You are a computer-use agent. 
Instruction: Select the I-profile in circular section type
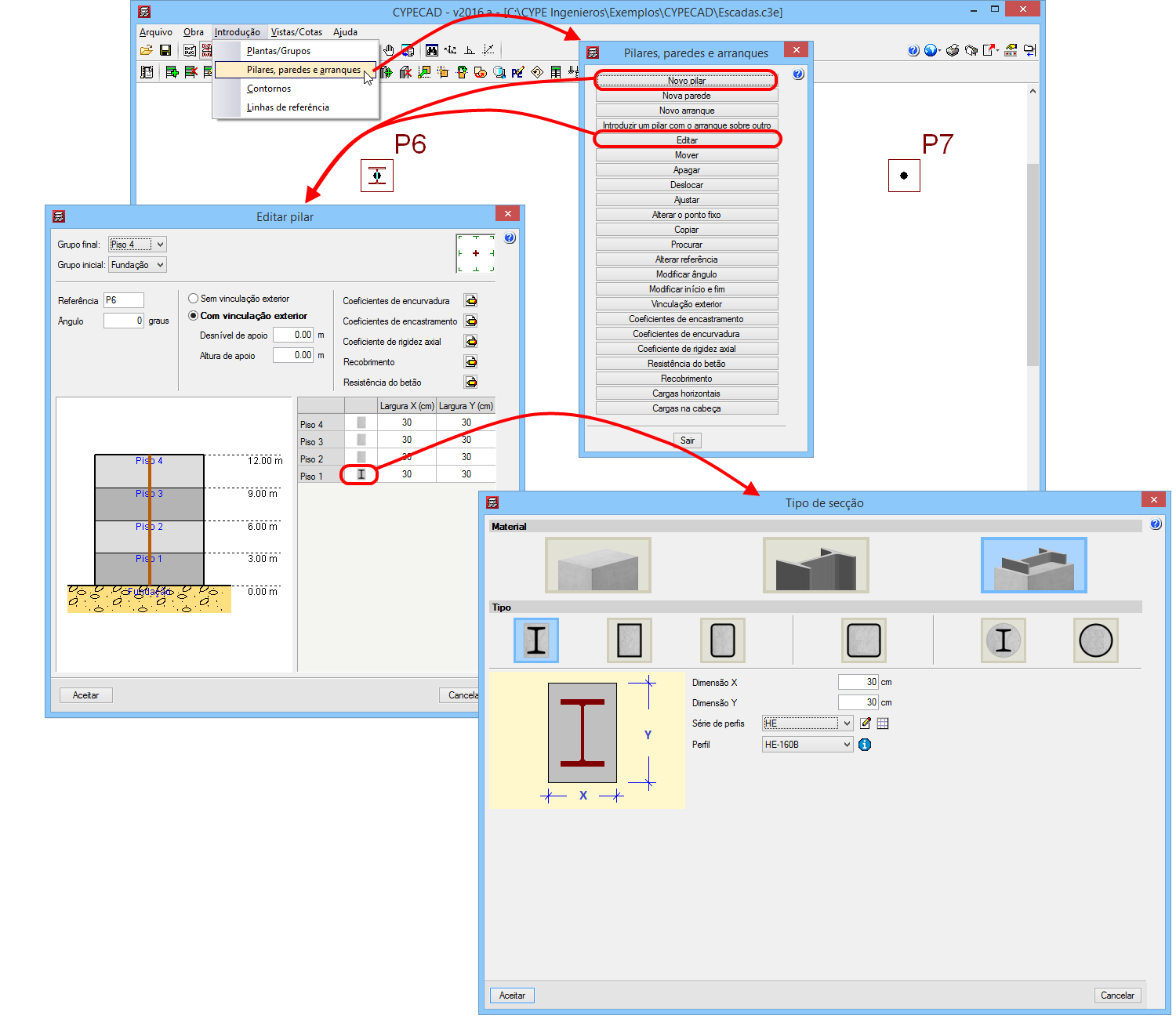(x=1004, y=640)
